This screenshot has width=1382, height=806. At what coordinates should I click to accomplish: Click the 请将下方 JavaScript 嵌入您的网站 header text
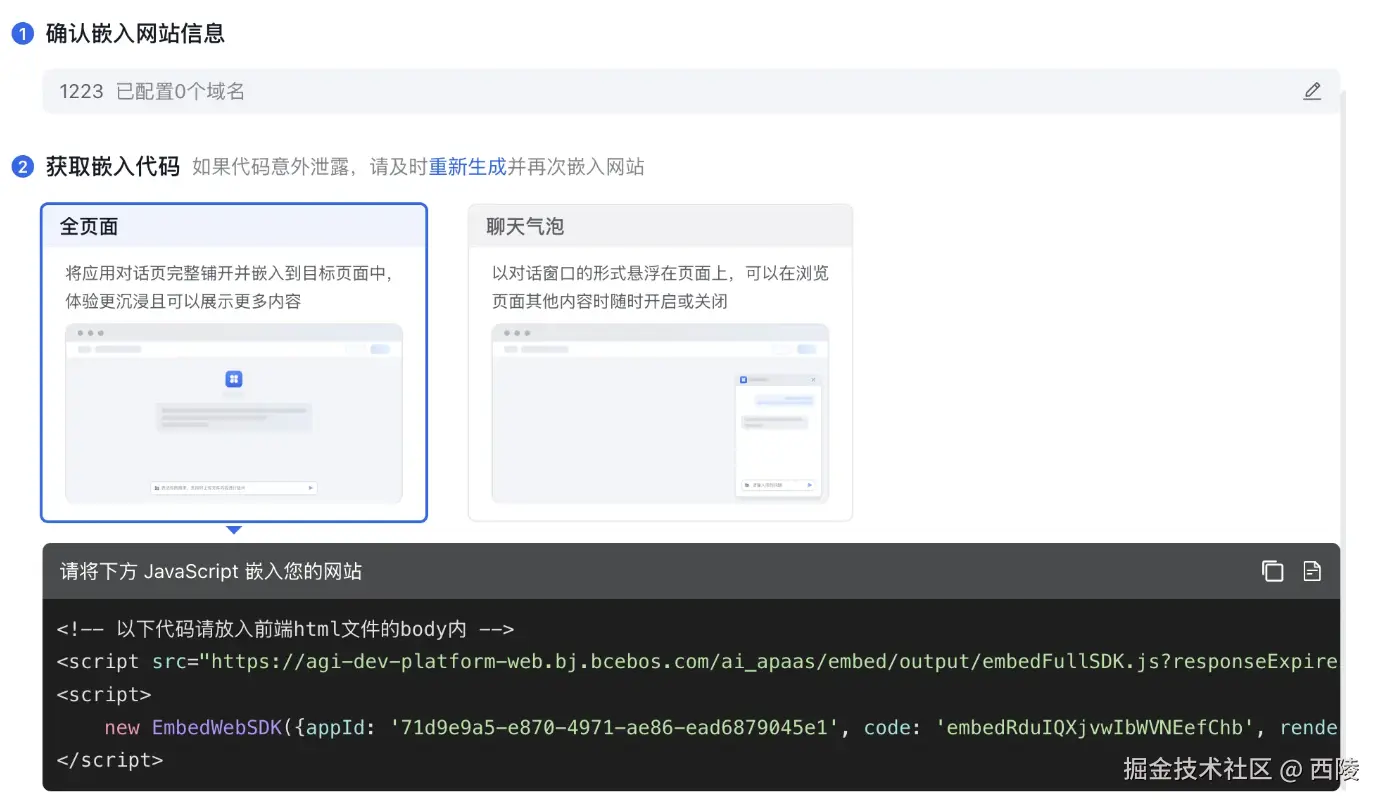(211, 571)
